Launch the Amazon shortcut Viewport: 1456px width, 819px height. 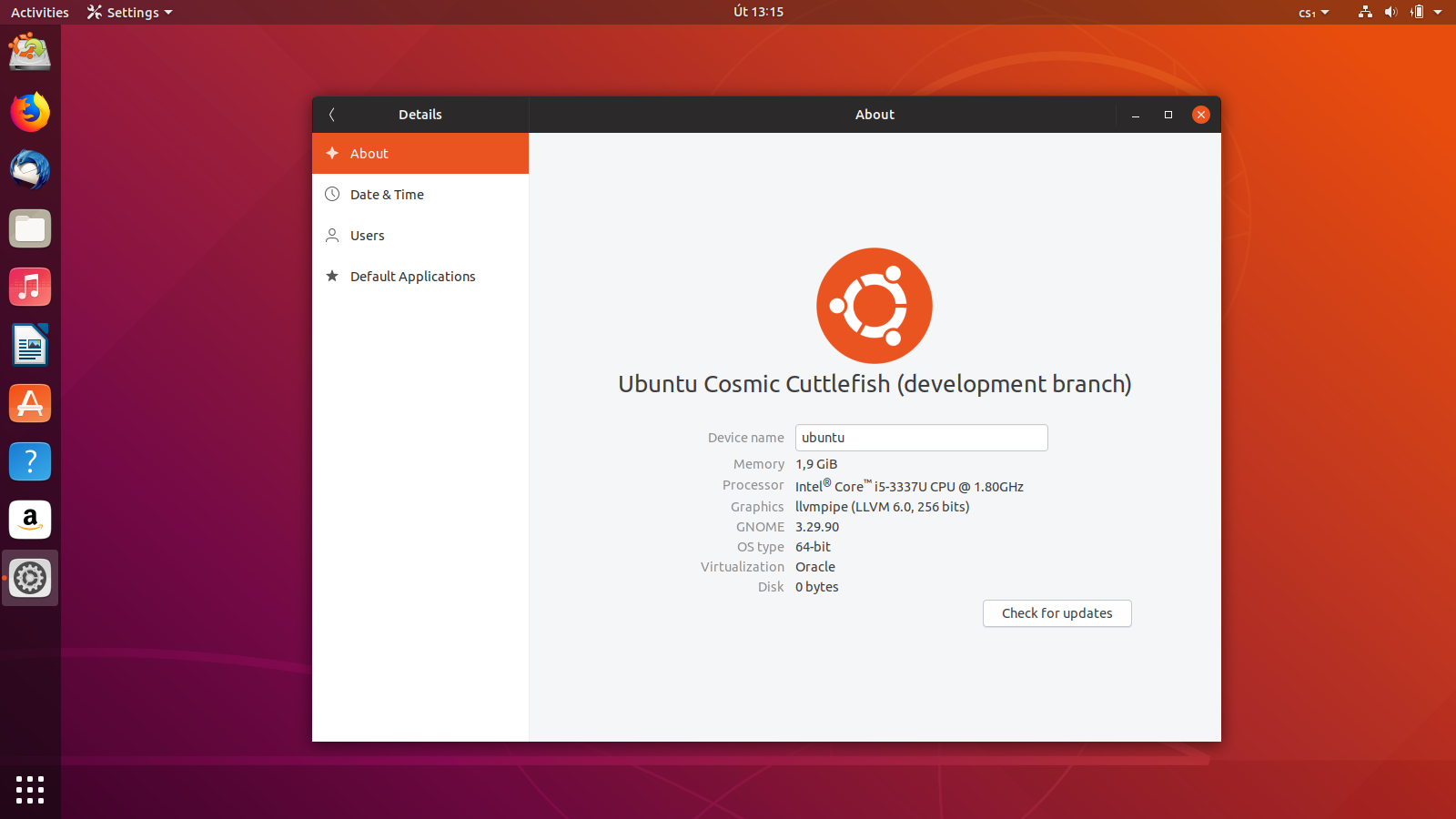click(x=30, y=520)
